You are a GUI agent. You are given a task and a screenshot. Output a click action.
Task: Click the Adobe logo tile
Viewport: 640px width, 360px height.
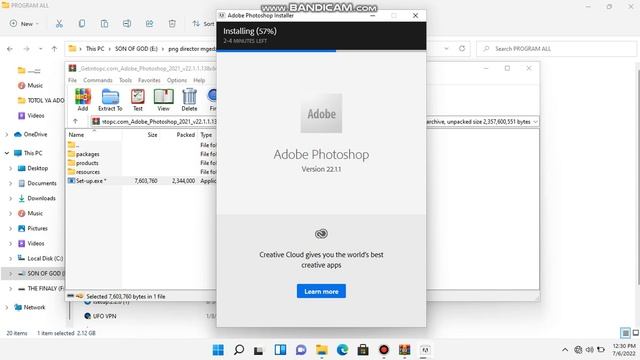[321, 113]
